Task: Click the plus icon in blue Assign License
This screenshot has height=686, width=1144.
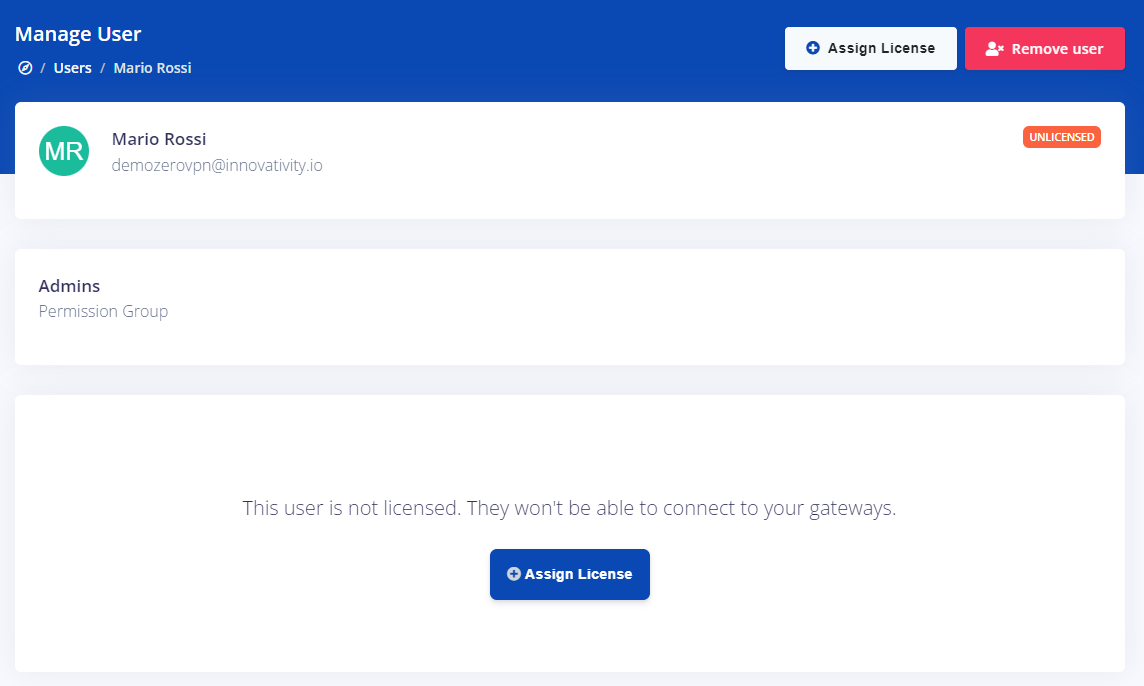Action: tap(514, 574)
